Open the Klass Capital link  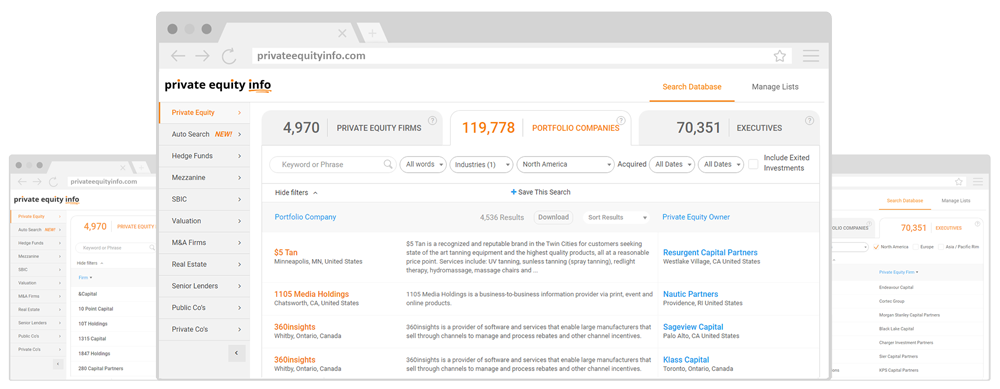coord(686,360)
